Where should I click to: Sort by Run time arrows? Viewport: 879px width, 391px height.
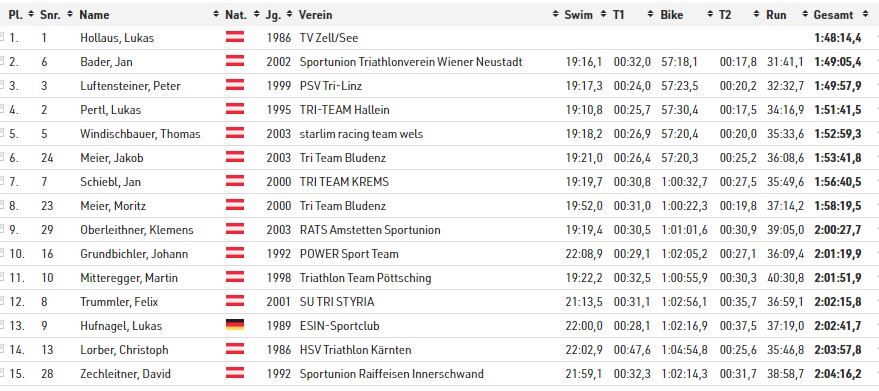point(806,15)
